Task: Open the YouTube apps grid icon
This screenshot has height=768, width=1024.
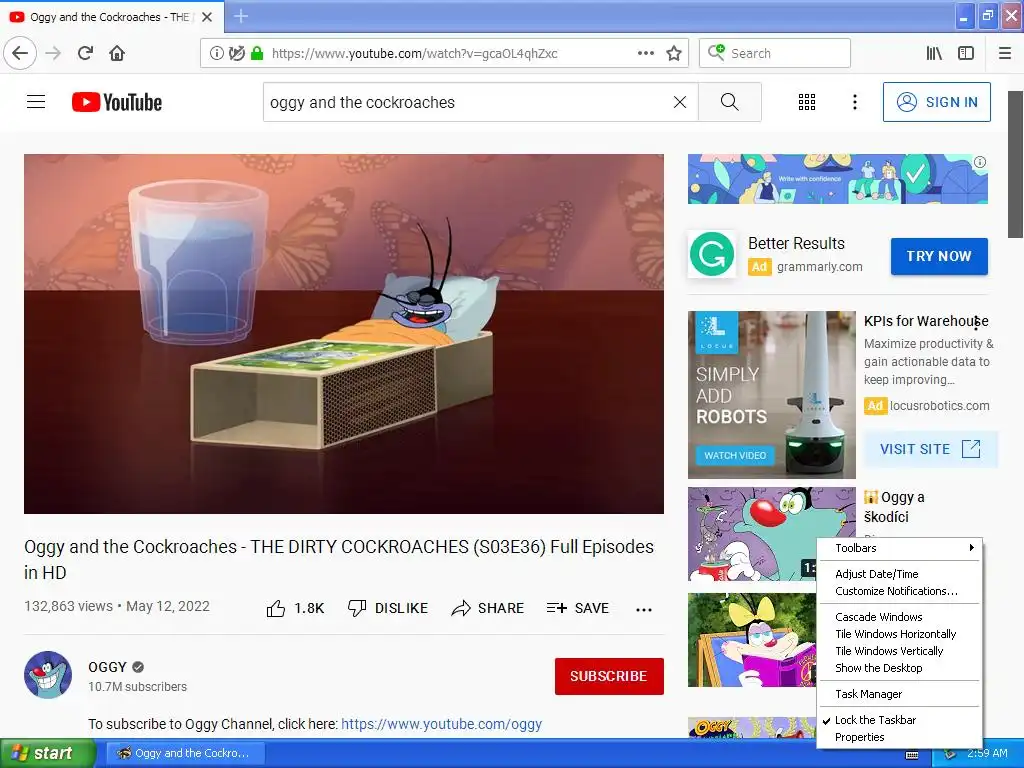Action: tap(807, 102)
